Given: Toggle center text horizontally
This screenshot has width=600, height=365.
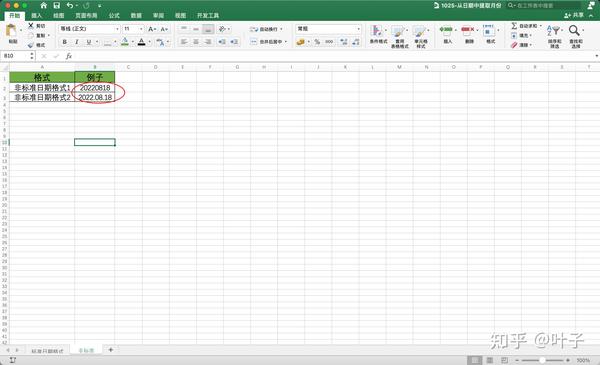Looking at the screenshot, I should point(196,41).
